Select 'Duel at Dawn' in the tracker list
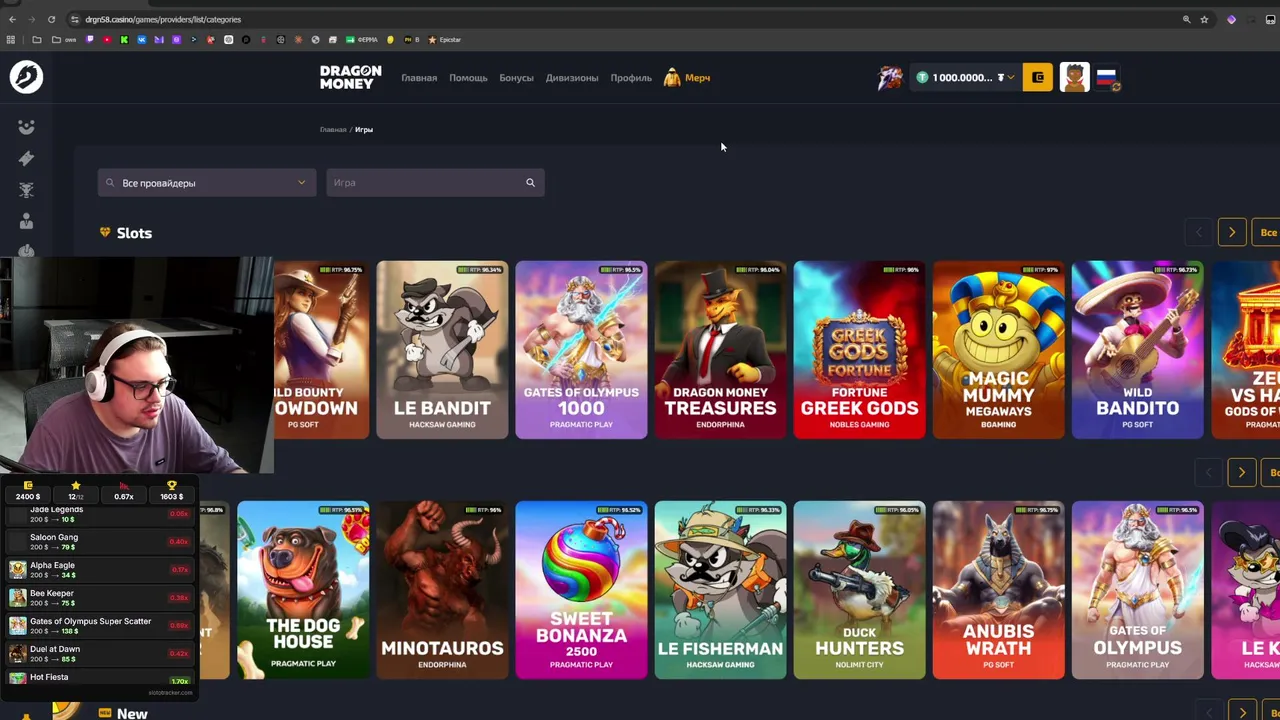The image size is (1280, 720). point(99,654)
